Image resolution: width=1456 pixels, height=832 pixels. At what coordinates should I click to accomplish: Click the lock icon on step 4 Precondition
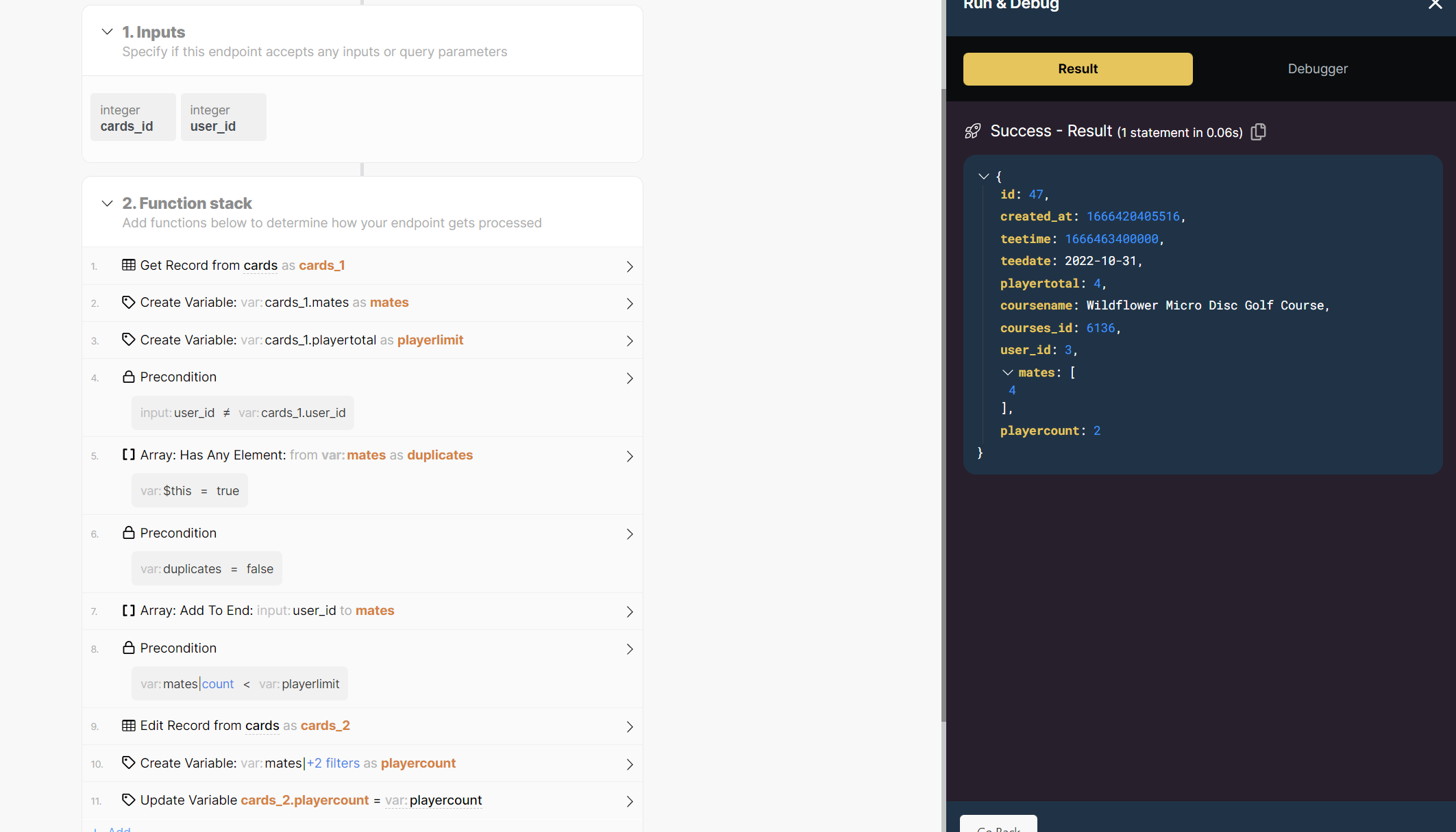click(128, 377)
